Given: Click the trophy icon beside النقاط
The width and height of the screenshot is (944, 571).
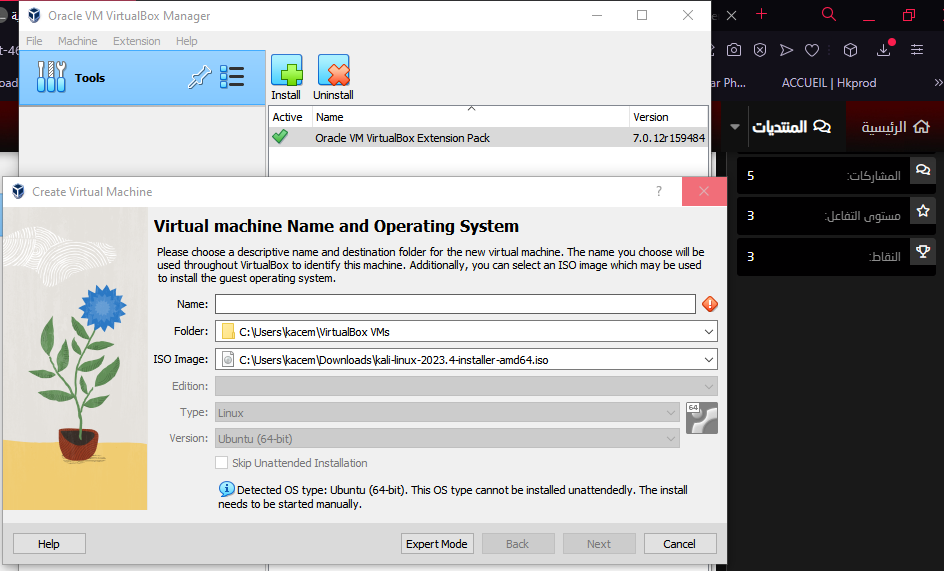Looking at the screenshot, I should [923, 251].
